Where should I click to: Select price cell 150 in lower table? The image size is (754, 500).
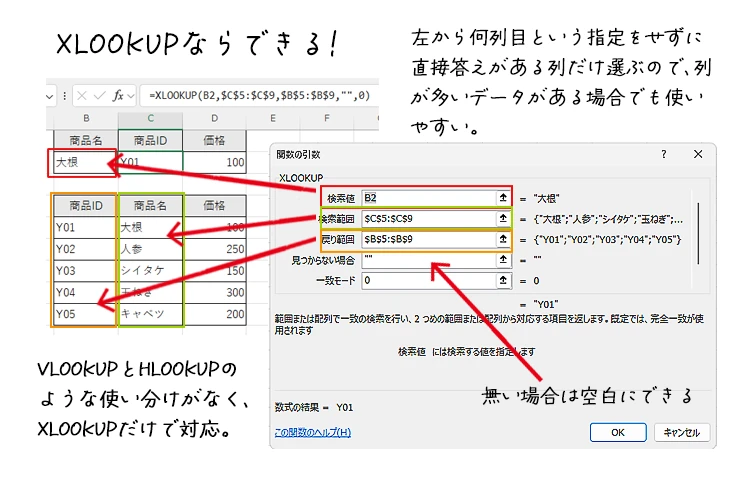click(x=214, y=271)
